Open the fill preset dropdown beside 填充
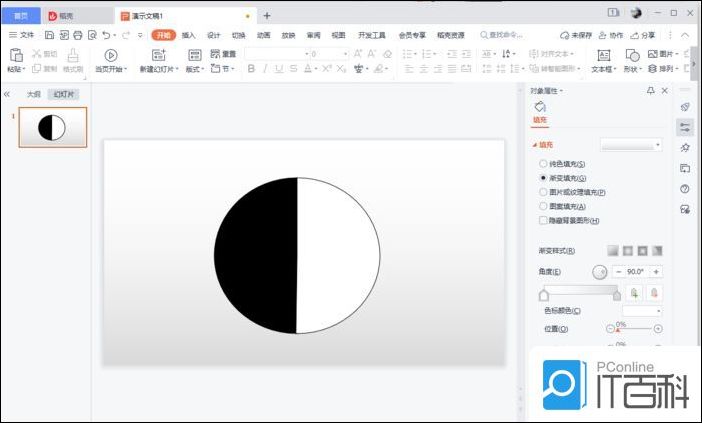The height and width of the screenshot is (423, 702). coord(631,145)
